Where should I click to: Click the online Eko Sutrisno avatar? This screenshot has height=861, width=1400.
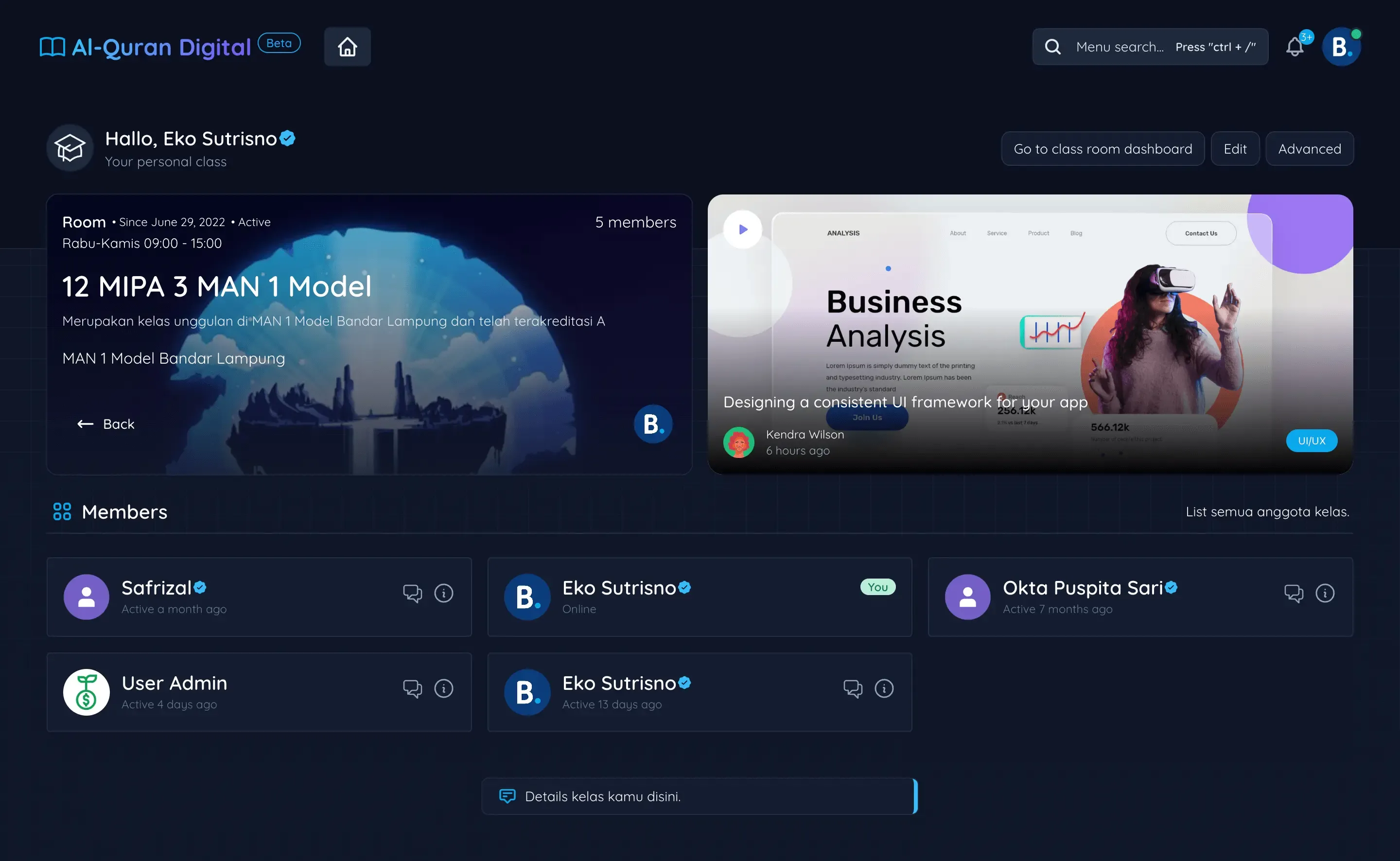pyautogui.click(x=527, y=597)
